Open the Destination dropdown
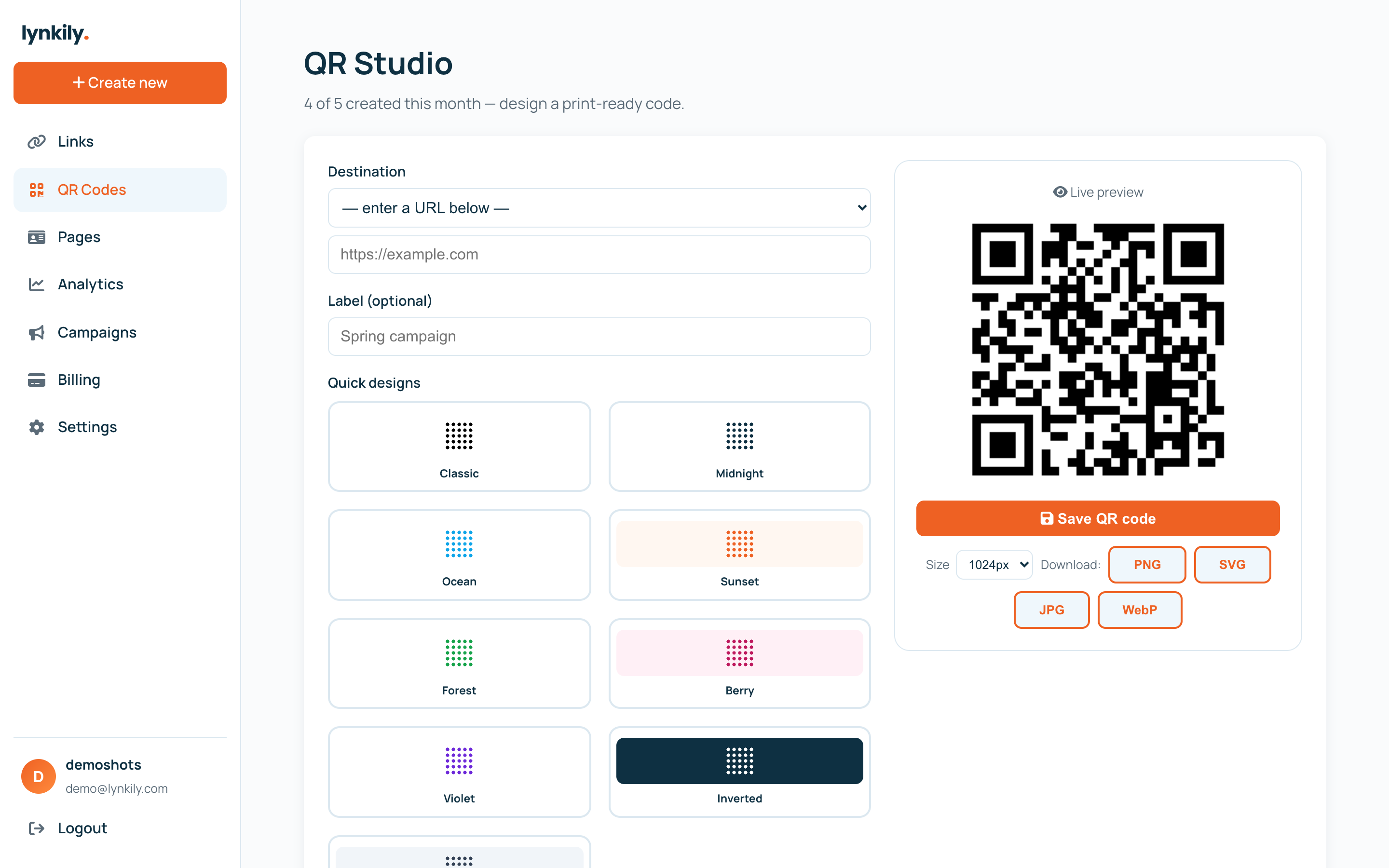 (599, 208)
